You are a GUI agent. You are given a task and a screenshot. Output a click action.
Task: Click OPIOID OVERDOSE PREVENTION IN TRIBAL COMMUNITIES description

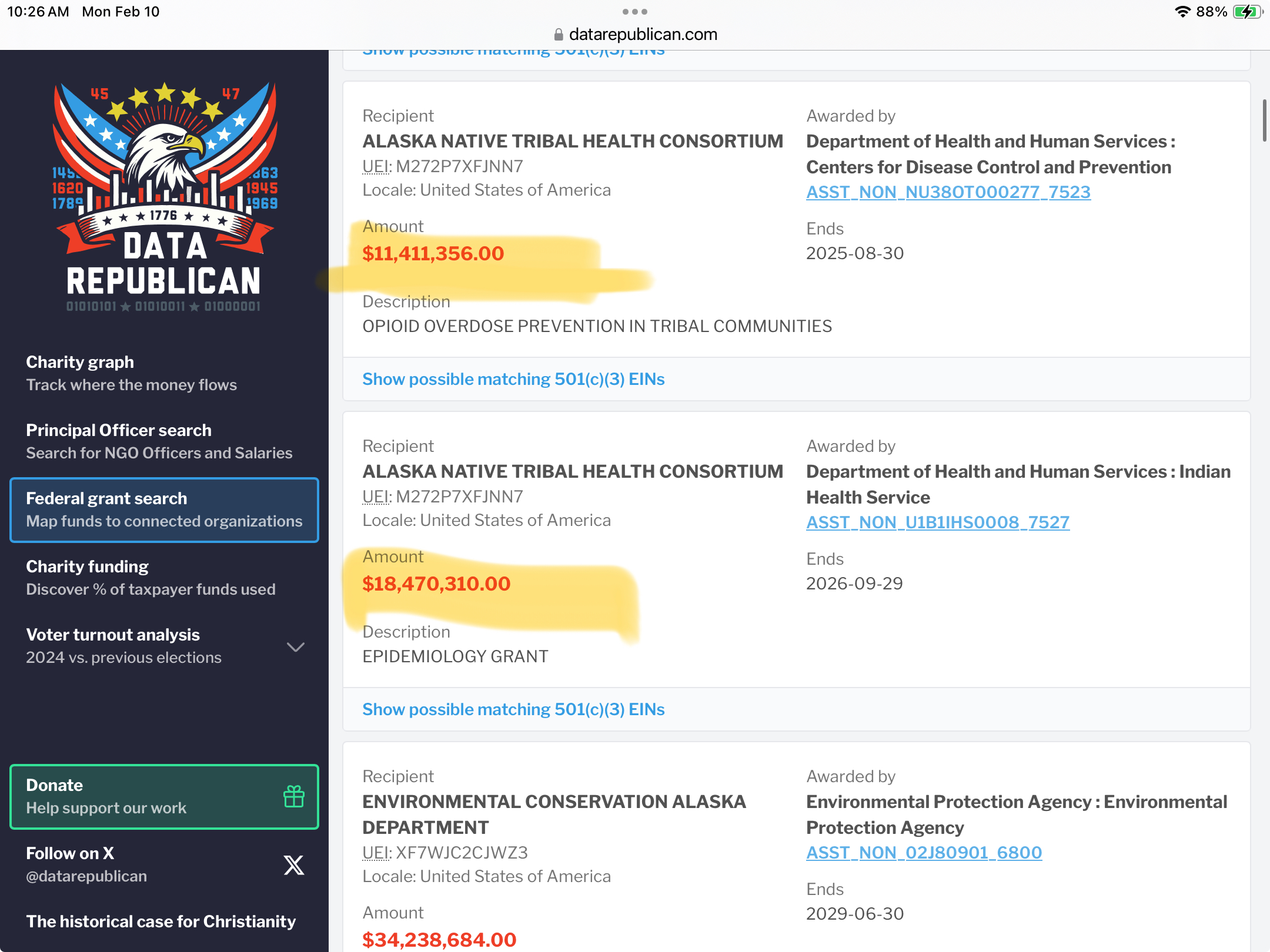(597, 326)
